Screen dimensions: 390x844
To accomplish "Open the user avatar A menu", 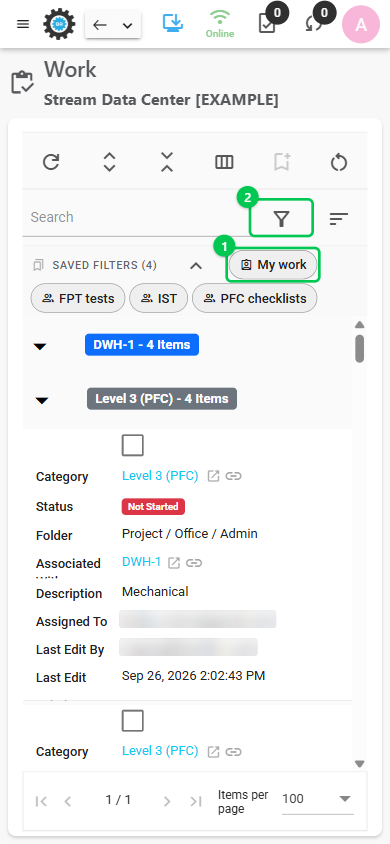I will pyautogui.click(x=361, y=25).
